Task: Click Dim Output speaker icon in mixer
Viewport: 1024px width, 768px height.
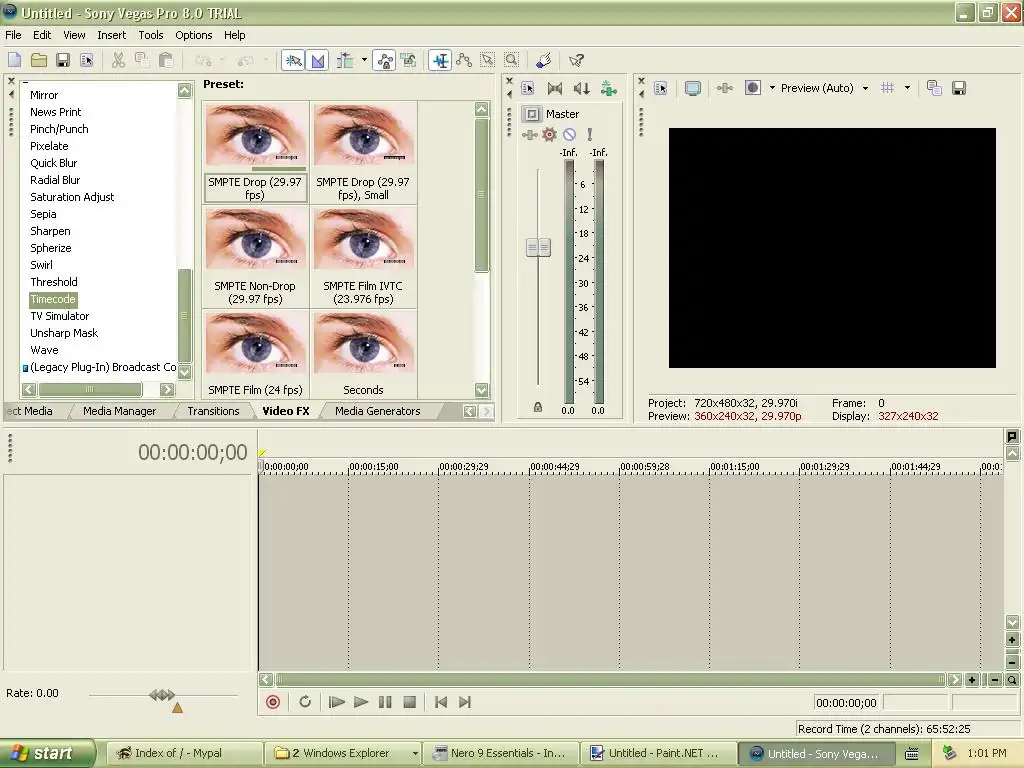Action: [x=581, y=88]
